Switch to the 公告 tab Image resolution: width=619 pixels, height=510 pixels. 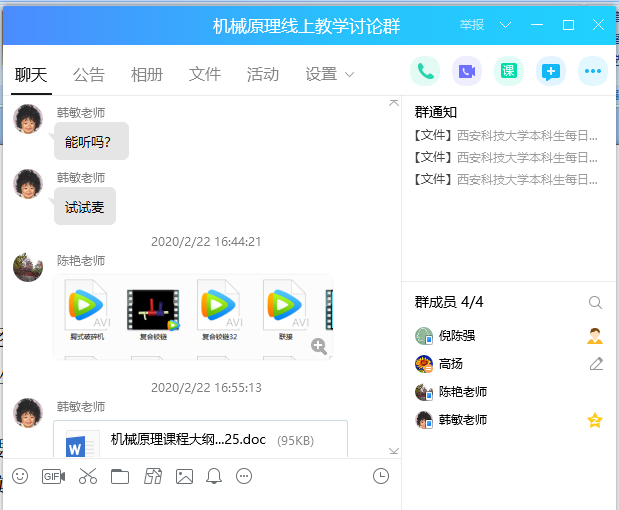(x=89, y=74)
